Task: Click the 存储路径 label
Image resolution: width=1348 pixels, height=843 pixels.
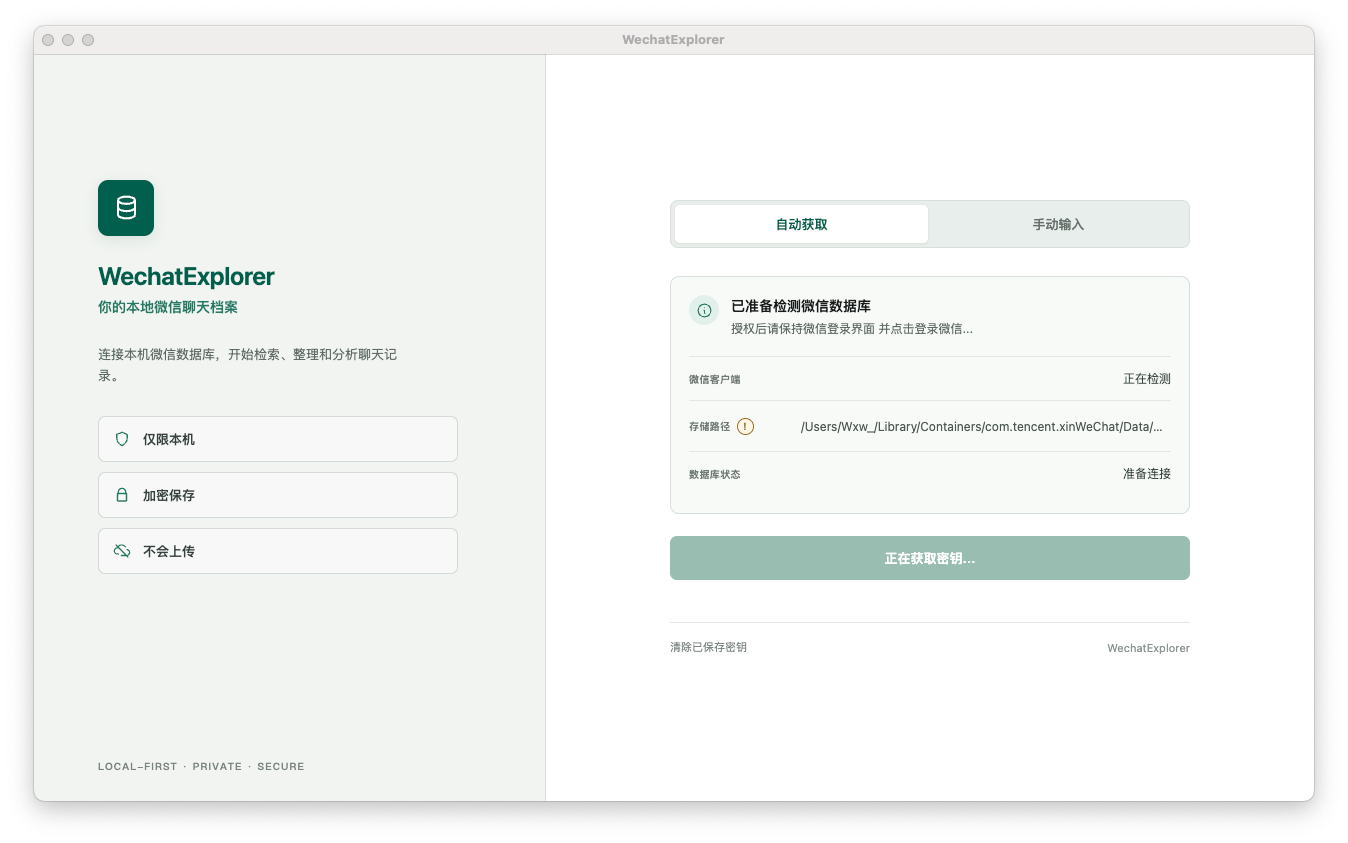Action: click(710, 427)
